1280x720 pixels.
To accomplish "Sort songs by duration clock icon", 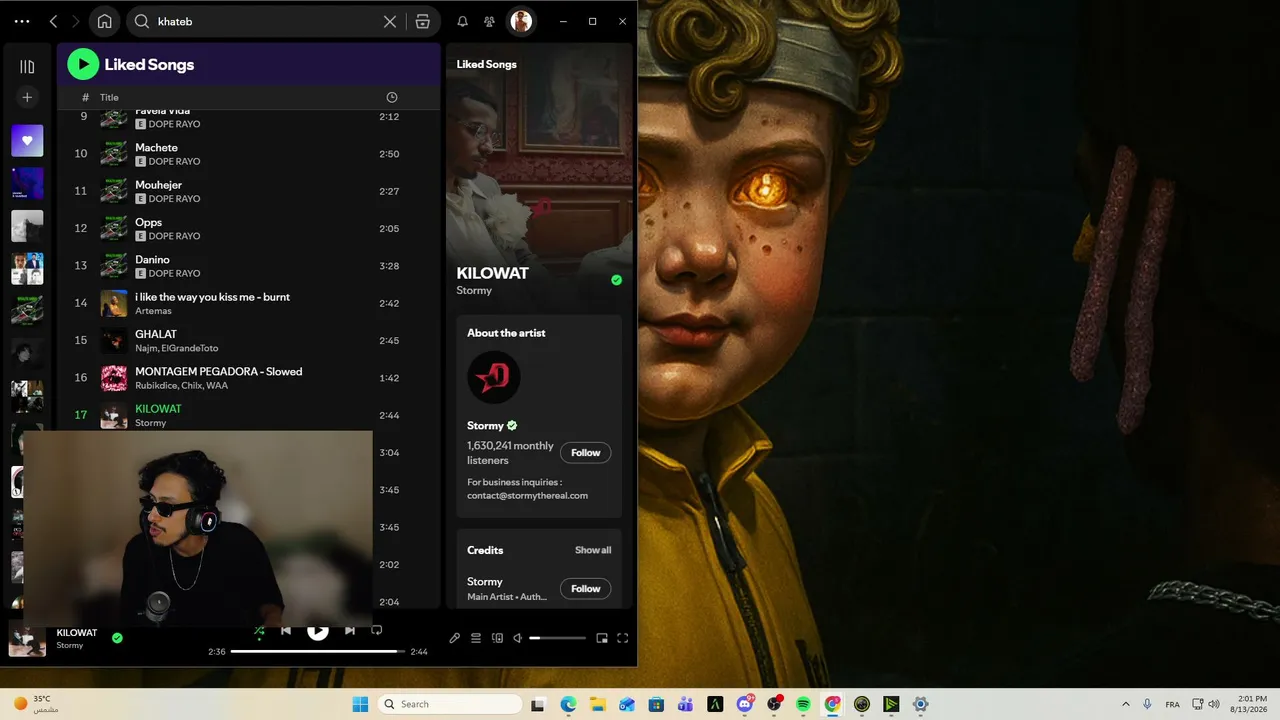I will click(x=392, y=97).
